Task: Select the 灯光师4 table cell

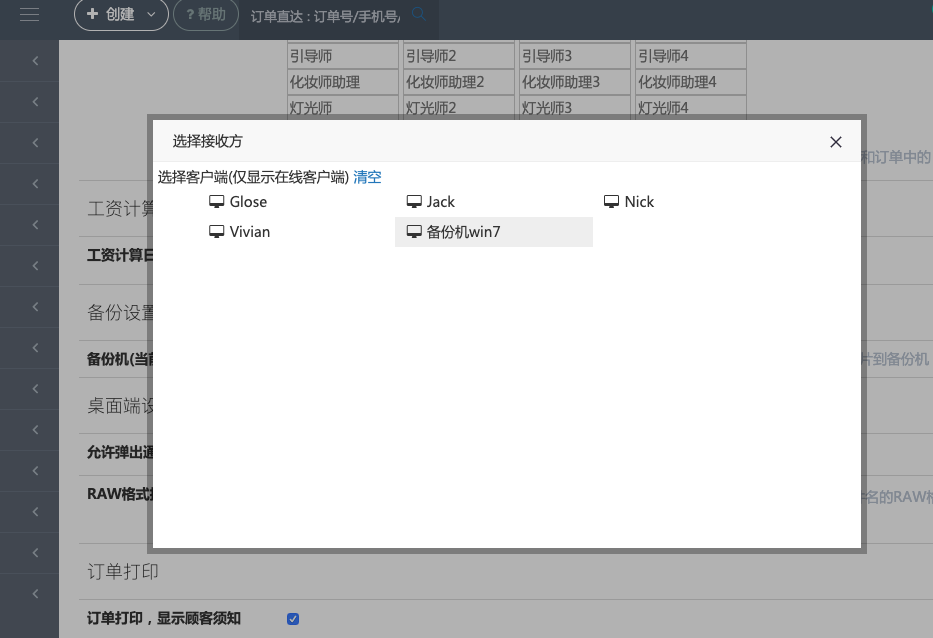Action: click(689, 108)
